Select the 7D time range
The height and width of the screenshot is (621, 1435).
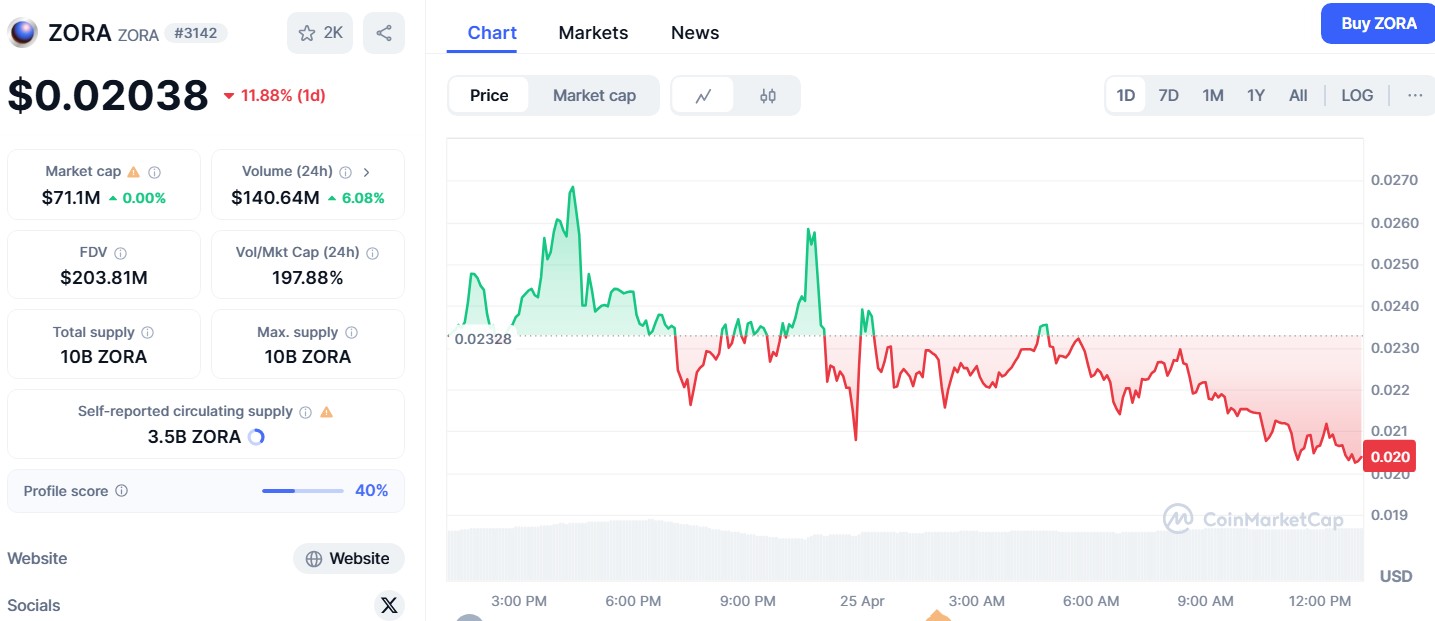[1168, 96]
